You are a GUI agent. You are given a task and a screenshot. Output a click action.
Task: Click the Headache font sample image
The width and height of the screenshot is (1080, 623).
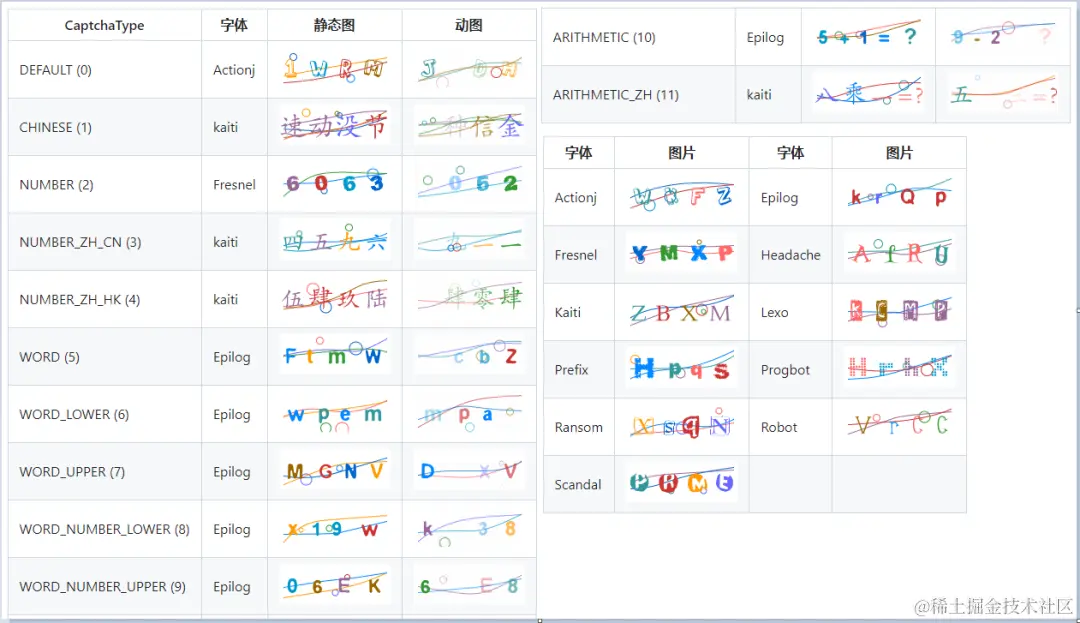tap(899, 254)
